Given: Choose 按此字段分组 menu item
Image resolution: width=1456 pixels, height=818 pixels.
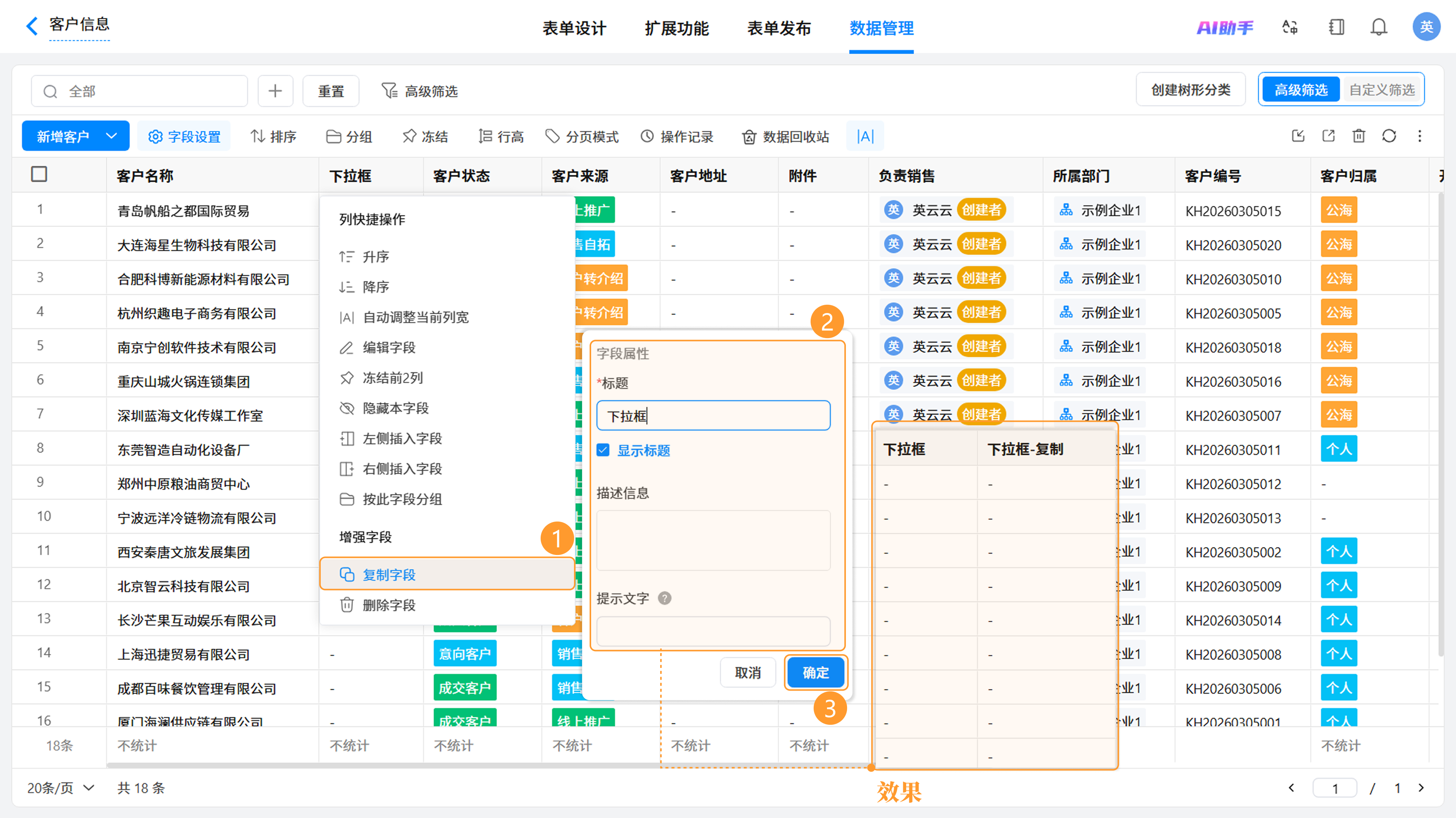Looking at the screenshot, I should point(447,499).
